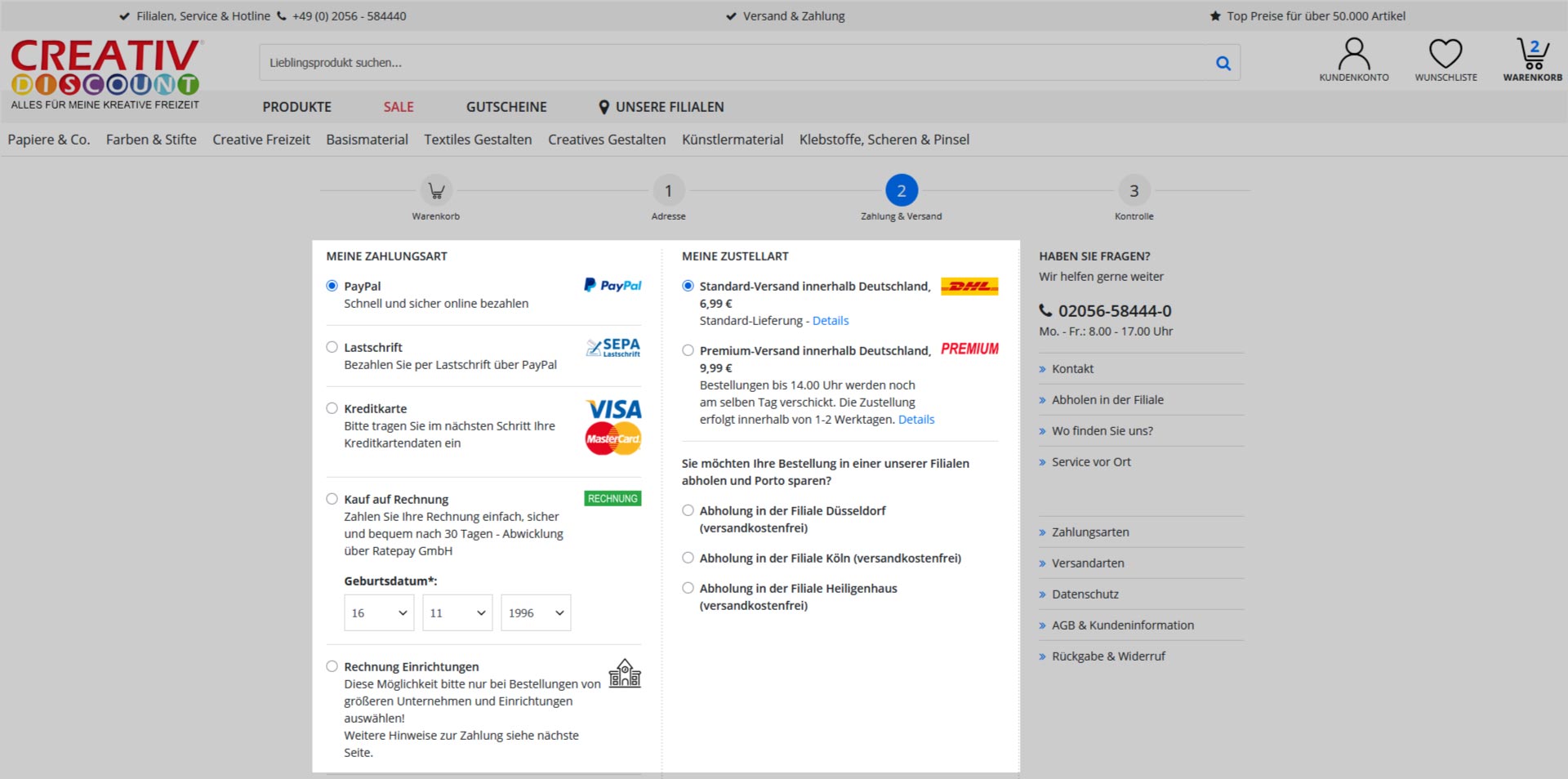Open the SALE menu item
Screen dimensions: 1568x779
(399, 107)
